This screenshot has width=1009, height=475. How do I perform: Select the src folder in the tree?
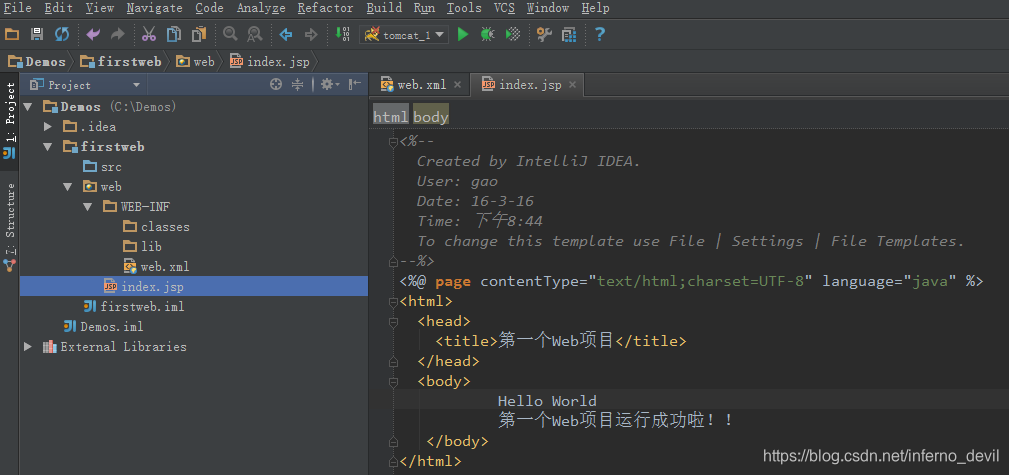[x=102, y=167]
